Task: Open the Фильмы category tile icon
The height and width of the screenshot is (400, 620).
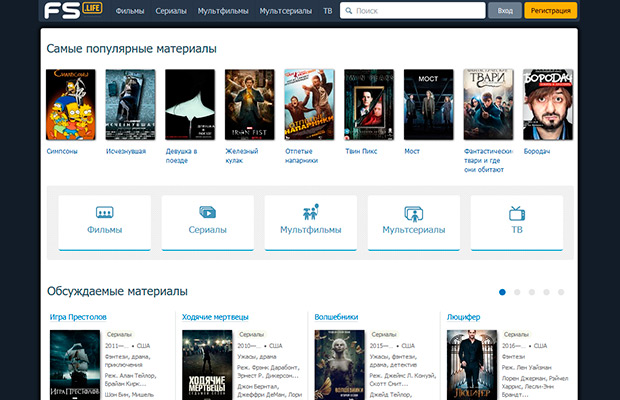Action: coord(104,213)
